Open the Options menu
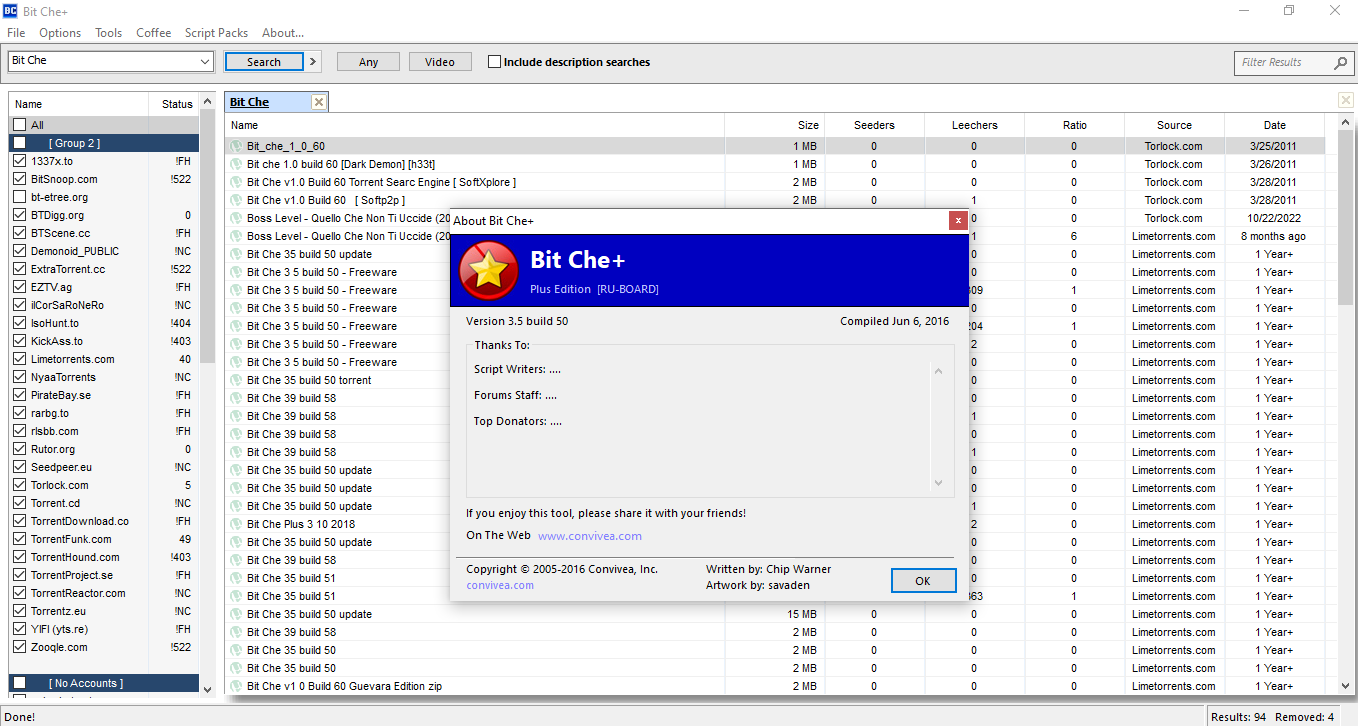 tap(60, 33)
